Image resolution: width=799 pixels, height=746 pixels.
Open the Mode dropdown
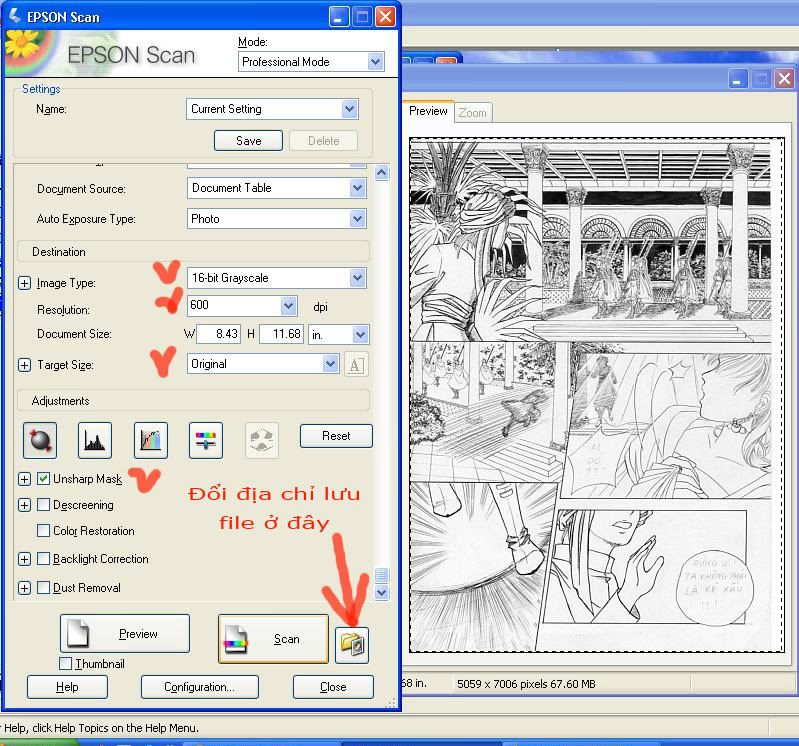pyautogui.click(x=311, y=62)
